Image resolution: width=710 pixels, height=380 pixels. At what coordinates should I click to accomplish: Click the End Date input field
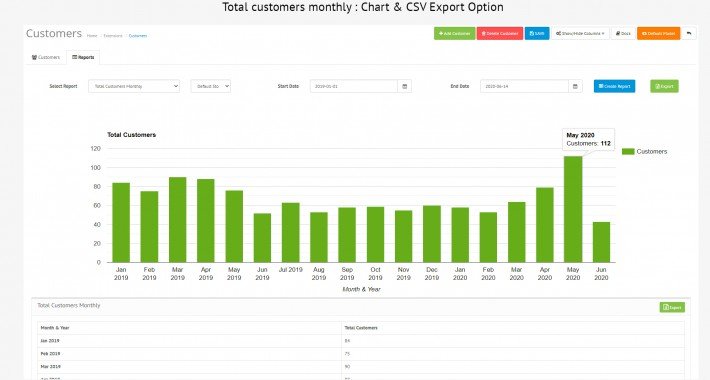click(x=524, y=86)
